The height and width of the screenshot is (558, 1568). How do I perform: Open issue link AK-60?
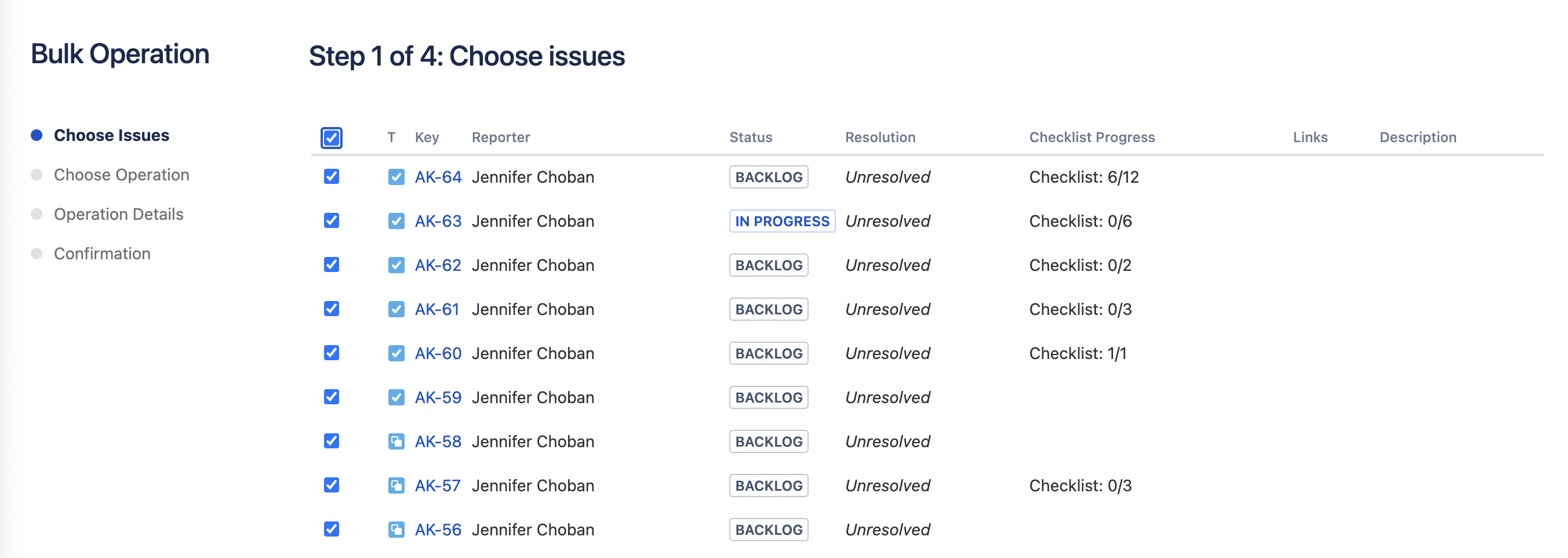click(x=438, y=353)
